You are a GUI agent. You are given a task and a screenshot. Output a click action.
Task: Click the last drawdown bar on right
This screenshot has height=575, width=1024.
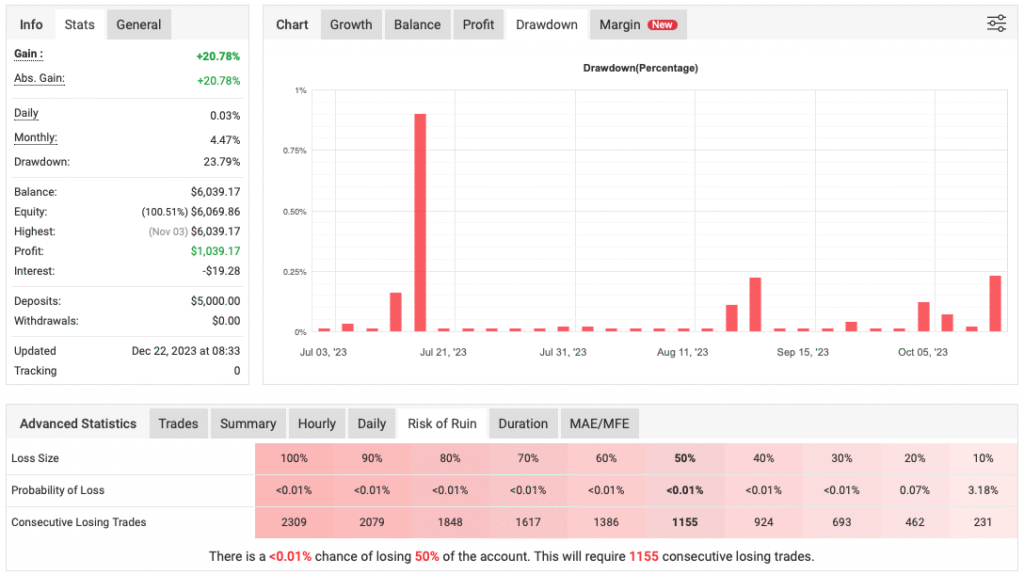(995, 303)
